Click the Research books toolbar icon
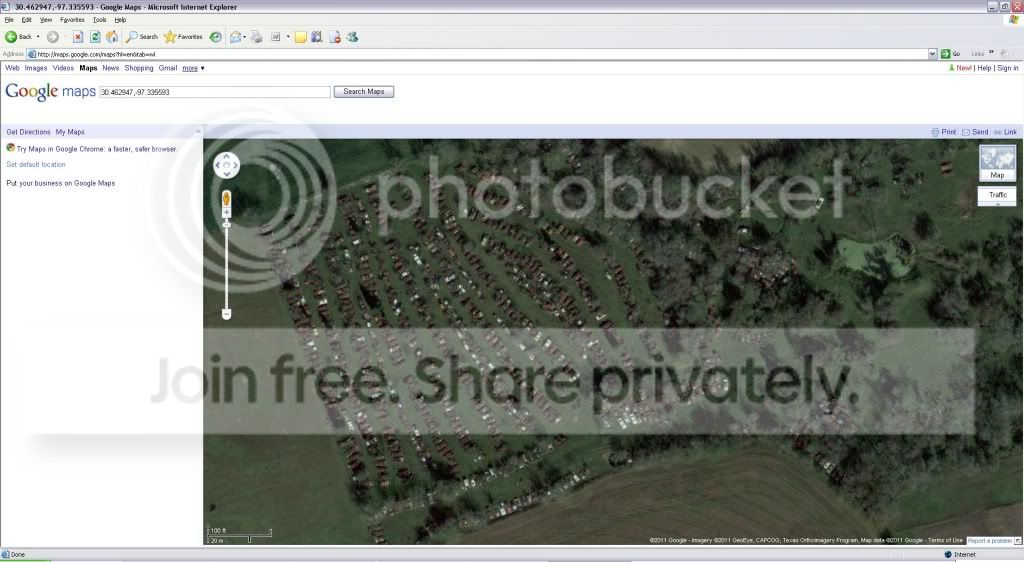1024x562 pixels. pos(317,37)
